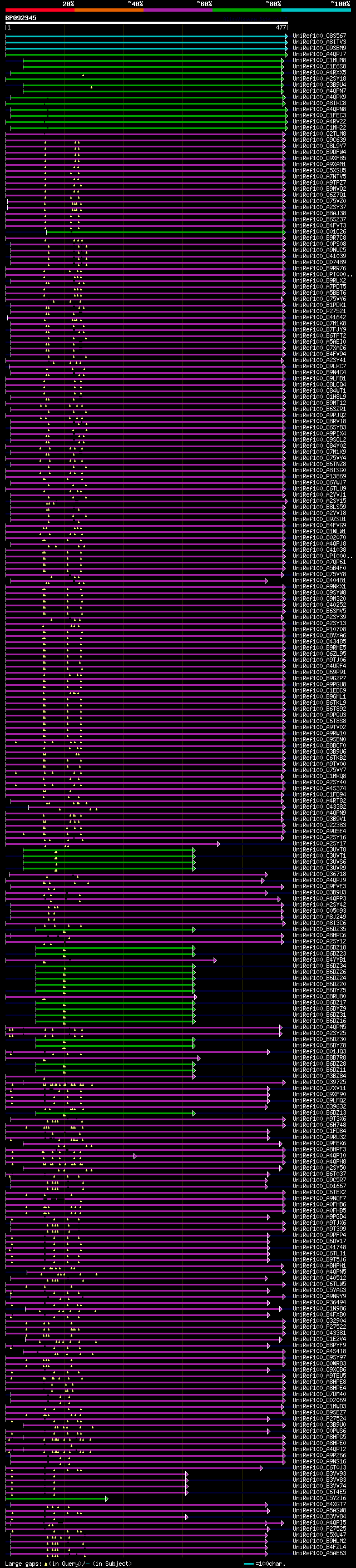The height and width of the screenshot is (1568, 356).
Task: Open hit UniRef100_Q01JQ3
Action: point(319,1051)
